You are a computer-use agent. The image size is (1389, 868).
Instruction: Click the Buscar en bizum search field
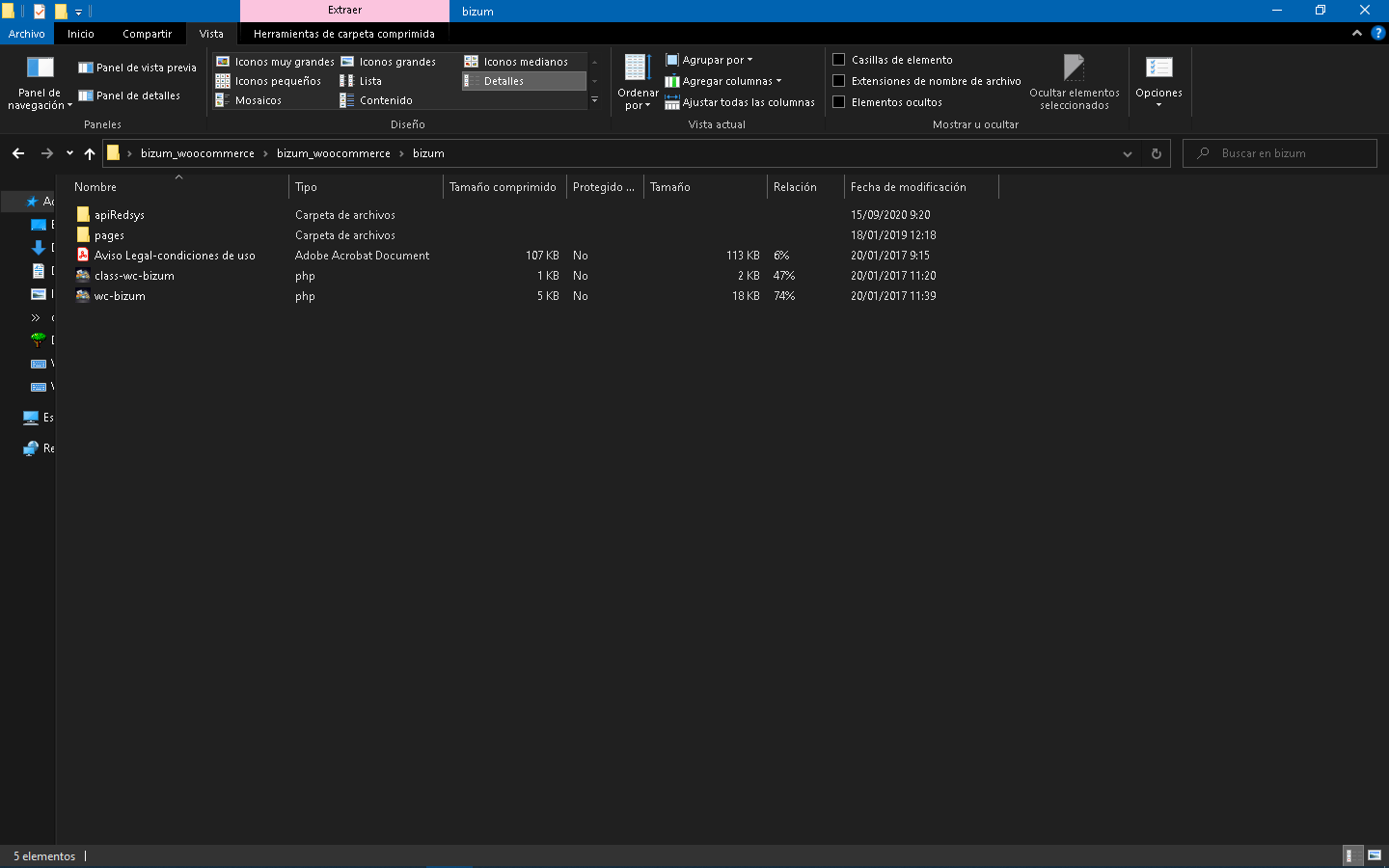point(1280,153)
